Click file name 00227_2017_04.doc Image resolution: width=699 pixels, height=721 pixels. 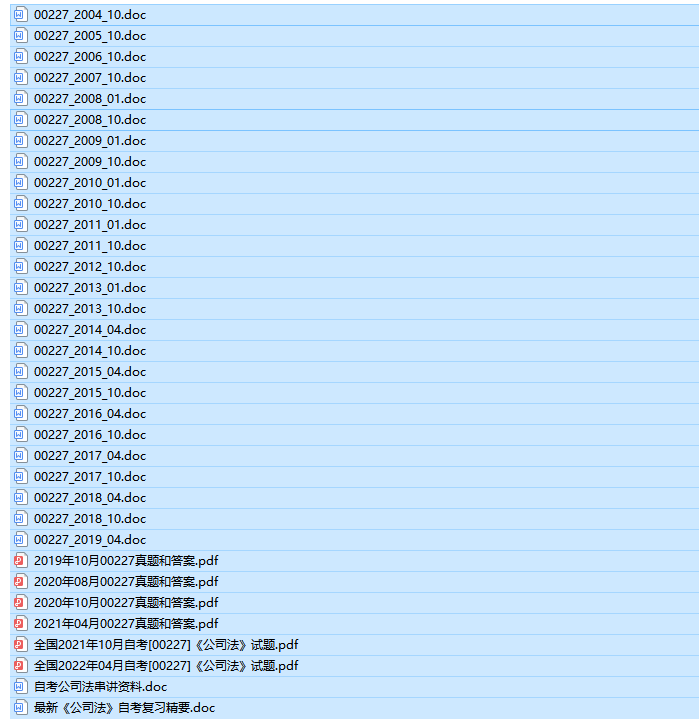[x=90, y=456]
